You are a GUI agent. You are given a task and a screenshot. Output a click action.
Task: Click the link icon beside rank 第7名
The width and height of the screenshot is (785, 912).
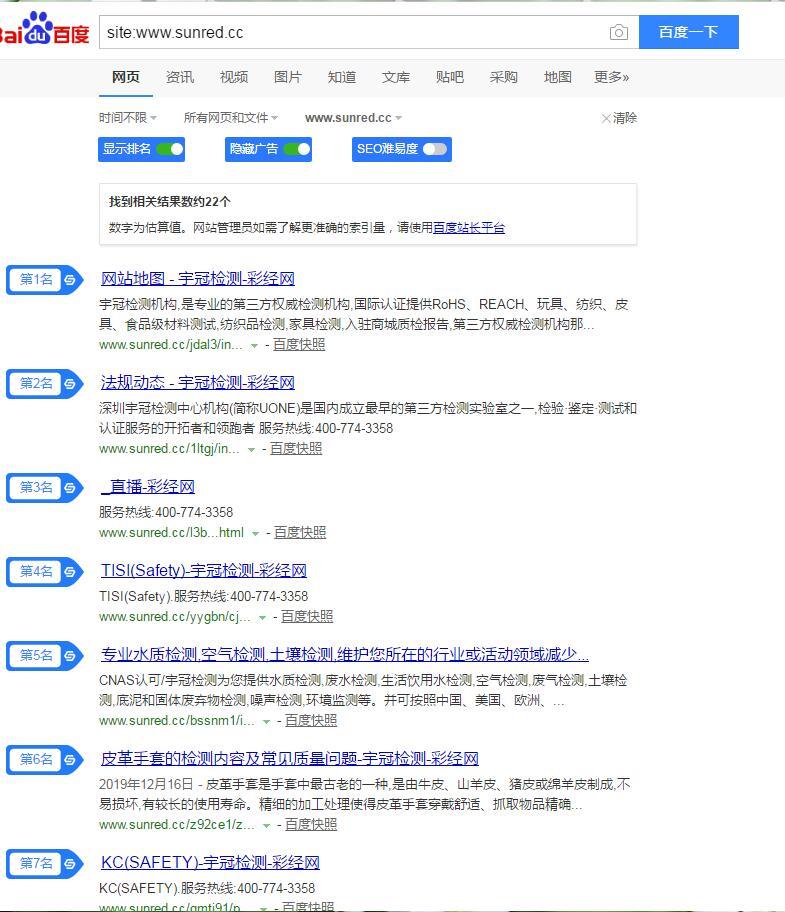click(x=70, y=864)
